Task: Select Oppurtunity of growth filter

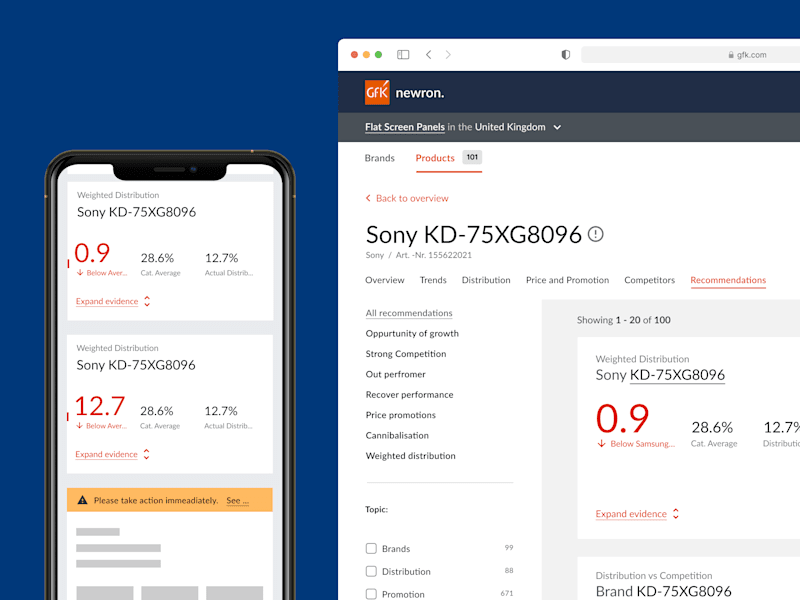Action: [x=412, y=333]
